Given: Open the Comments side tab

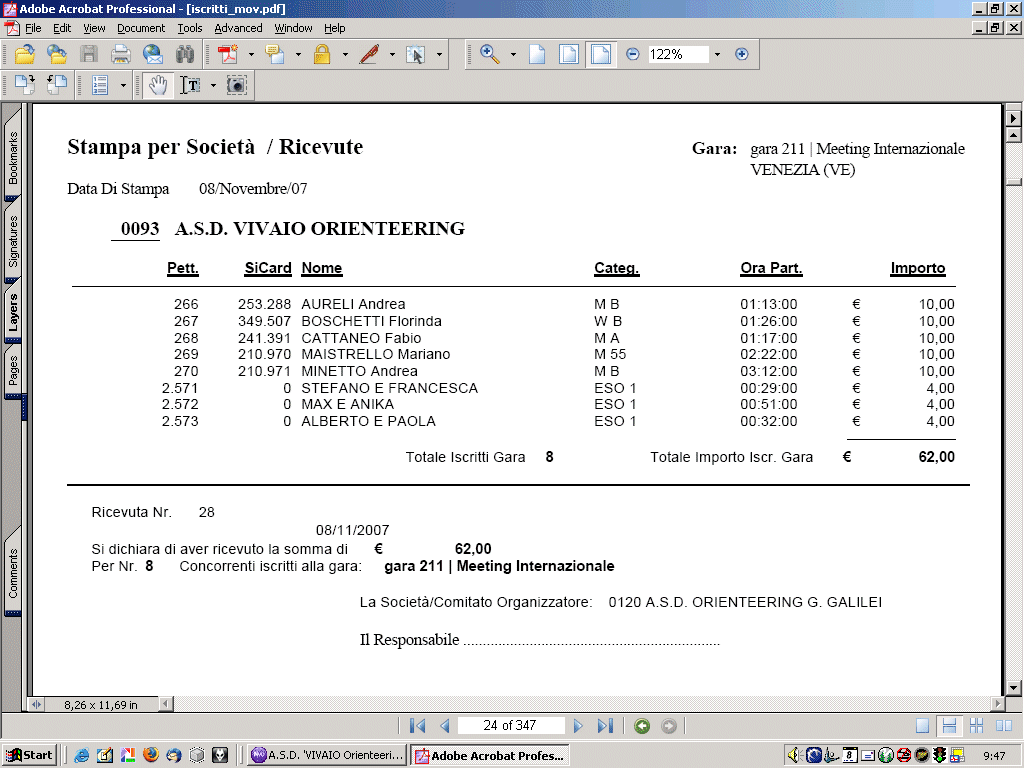Looking at the screenshot, I should 13,573.
